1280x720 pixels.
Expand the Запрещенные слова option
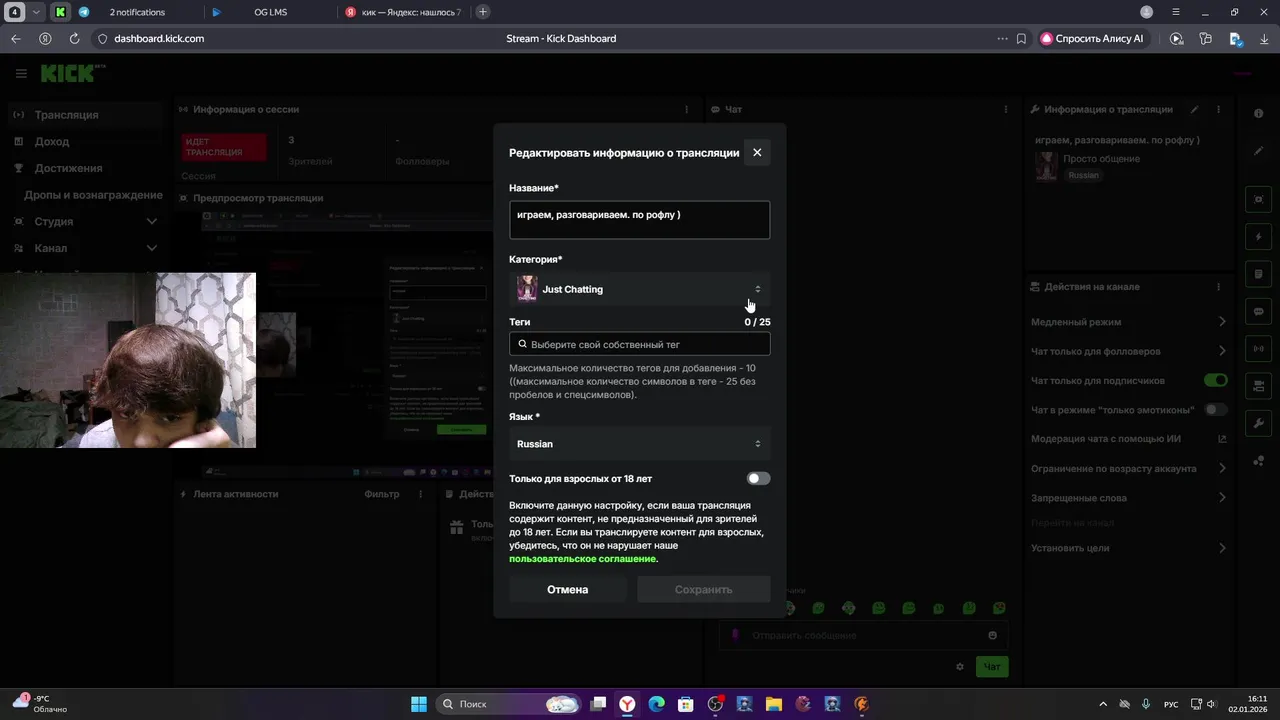pyautogui.click(x=1129, y=498)
